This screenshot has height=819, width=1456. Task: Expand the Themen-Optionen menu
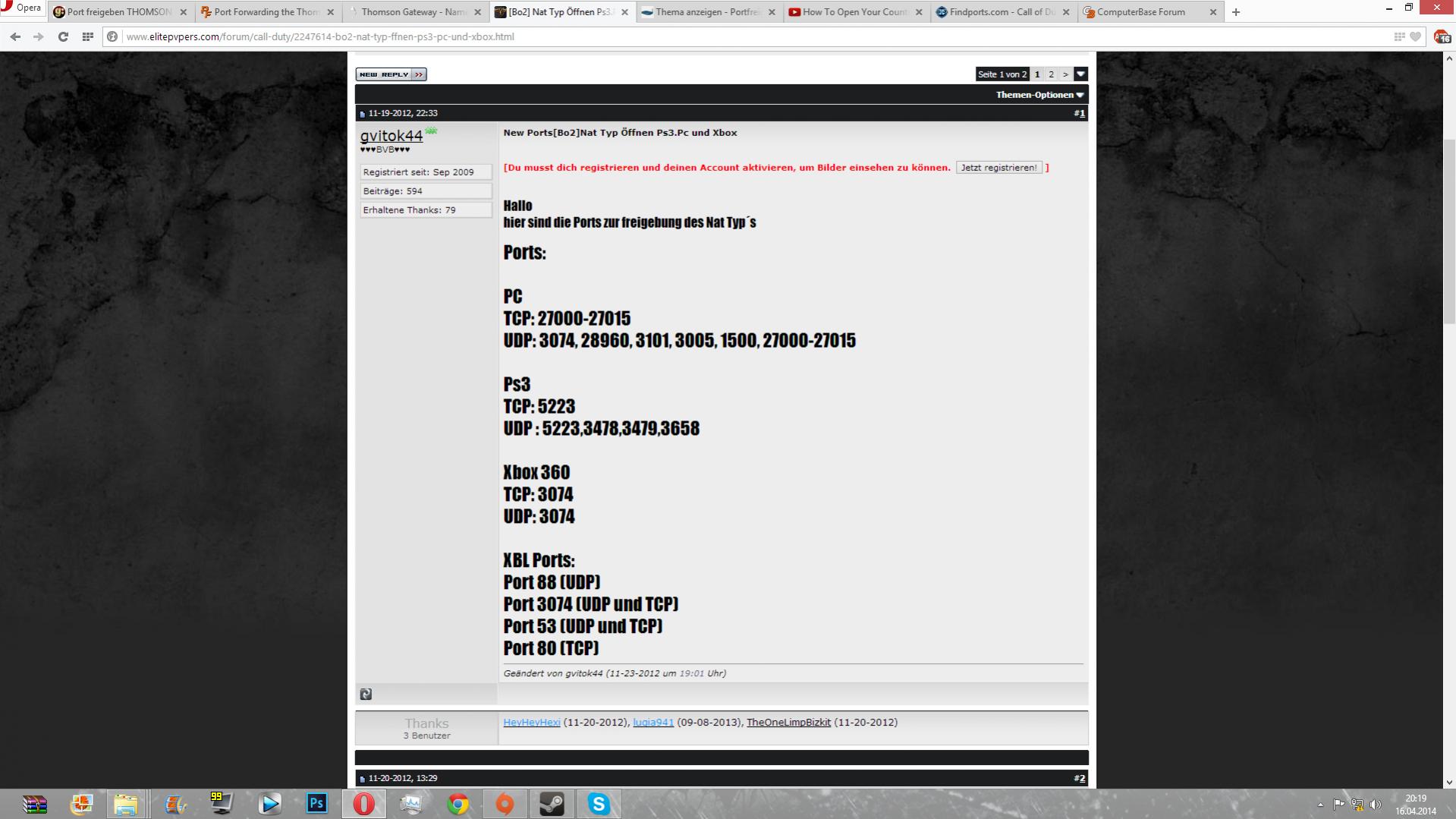[1039, 95]
